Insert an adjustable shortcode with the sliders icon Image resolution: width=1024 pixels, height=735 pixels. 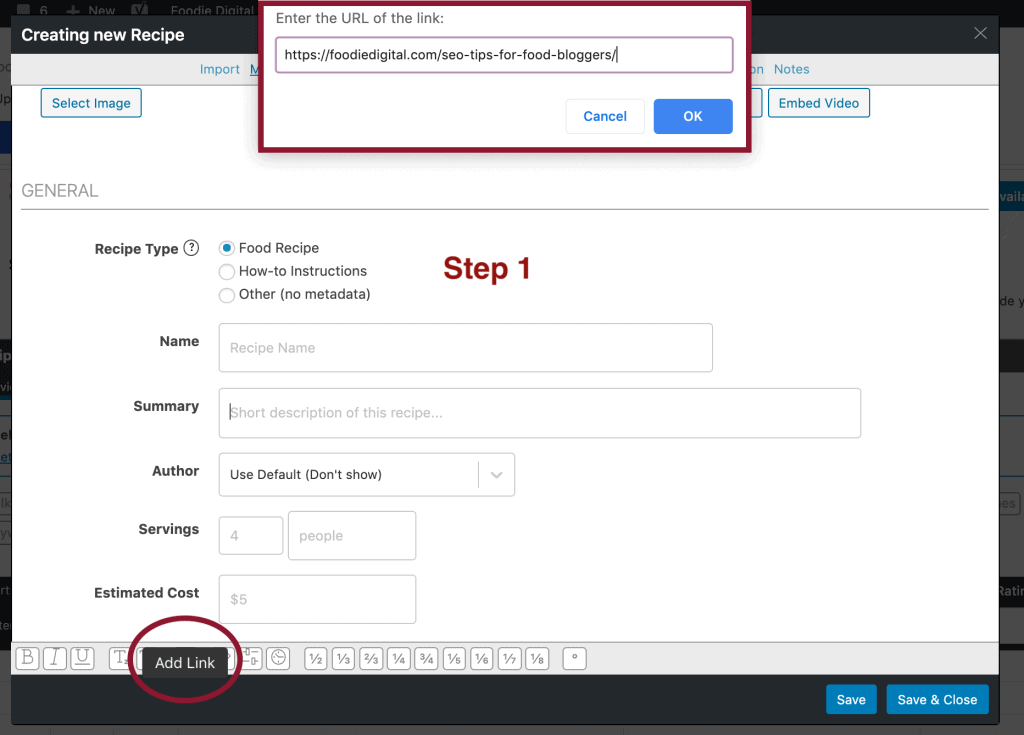(x=251, y=658)
